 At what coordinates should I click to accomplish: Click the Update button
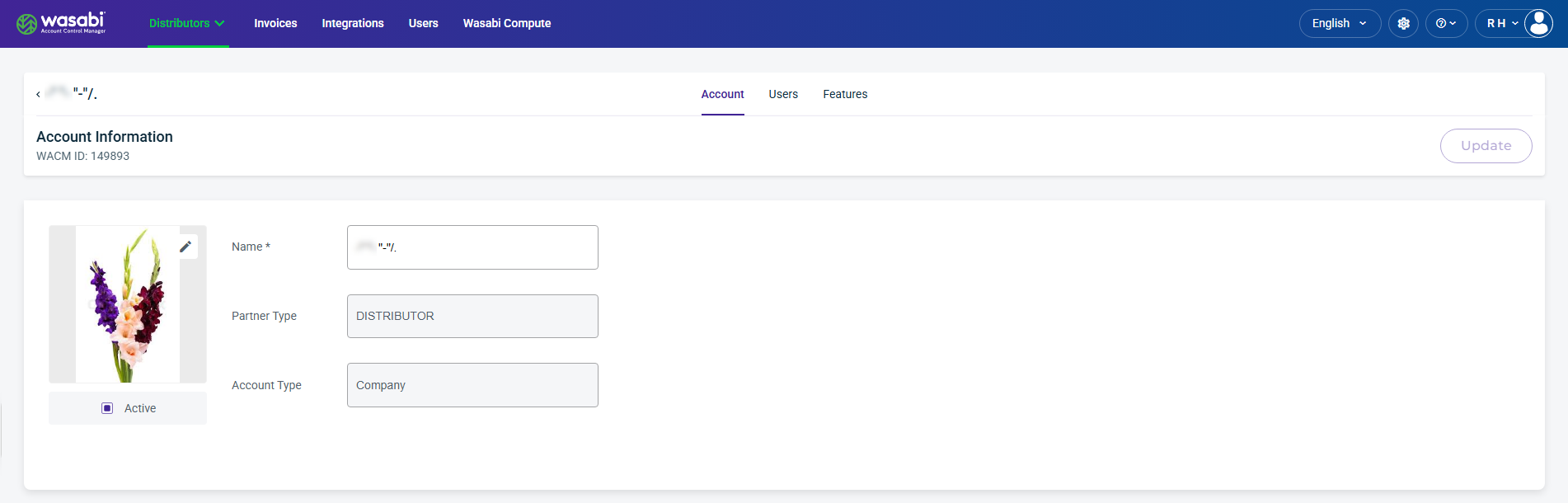(1486, 146)
